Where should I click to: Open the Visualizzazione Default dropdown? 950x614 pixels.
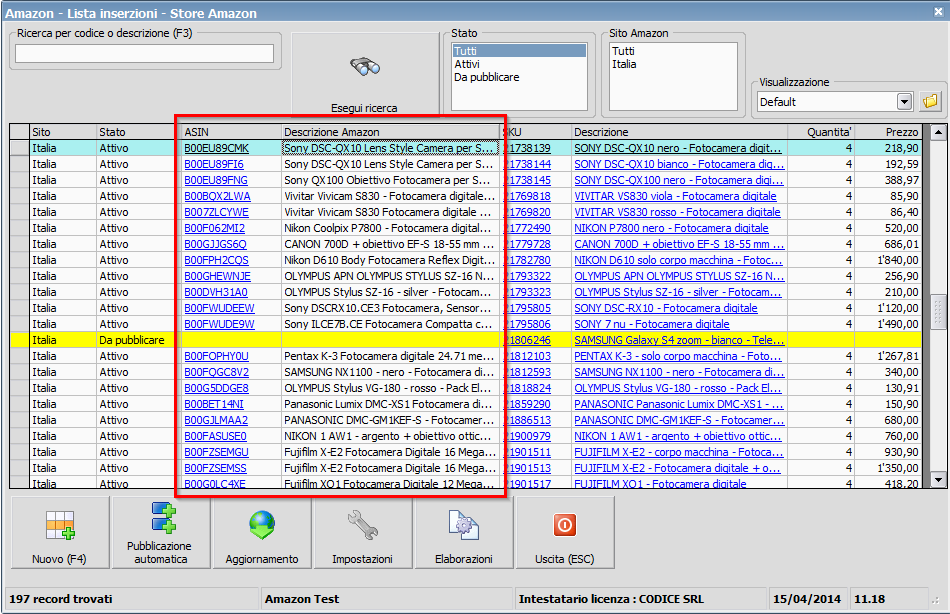pyautogui.click(x=904, y=102)
